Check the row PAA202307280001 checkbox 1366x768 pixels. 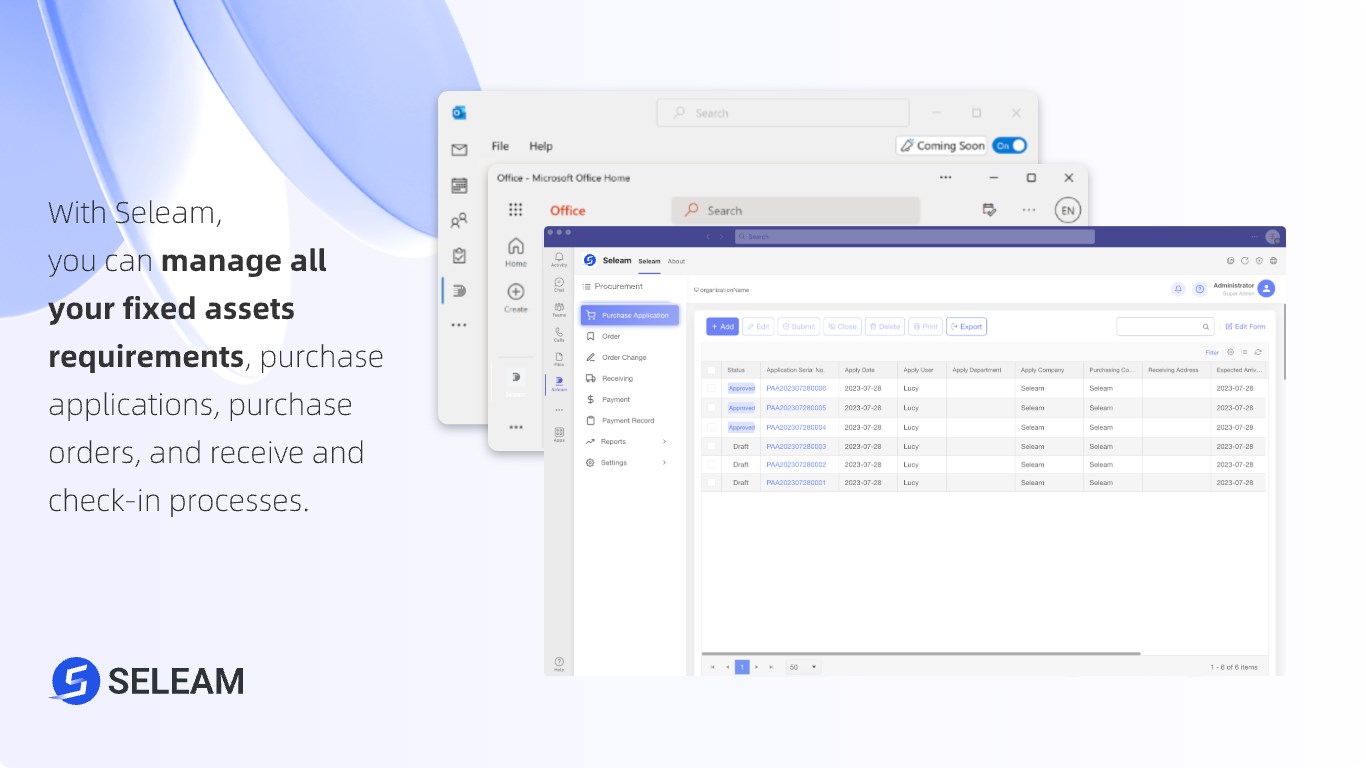[711, 482]
